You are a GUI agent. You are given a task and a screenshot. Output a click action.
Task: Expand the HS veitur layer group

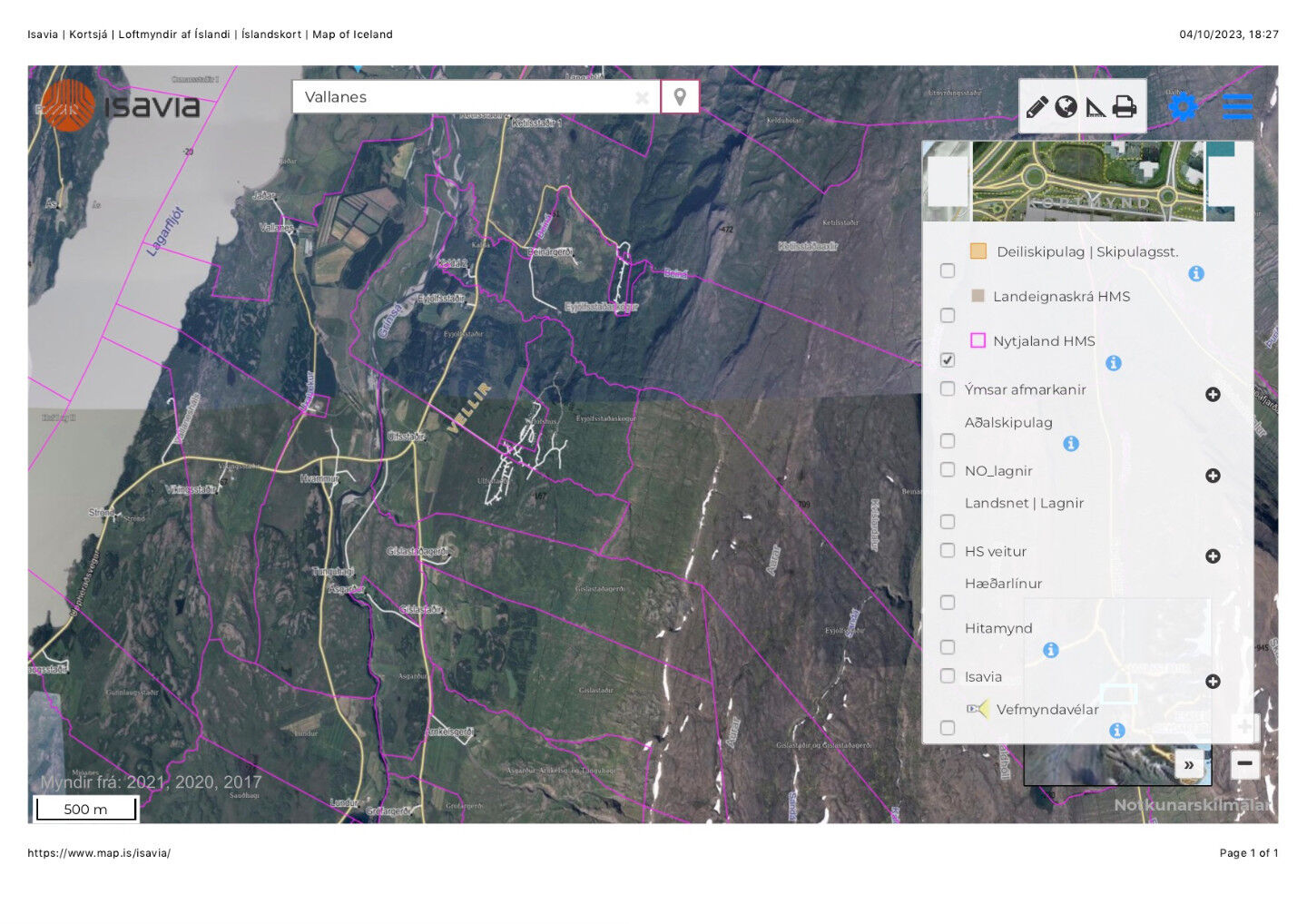click(1213, 556)
